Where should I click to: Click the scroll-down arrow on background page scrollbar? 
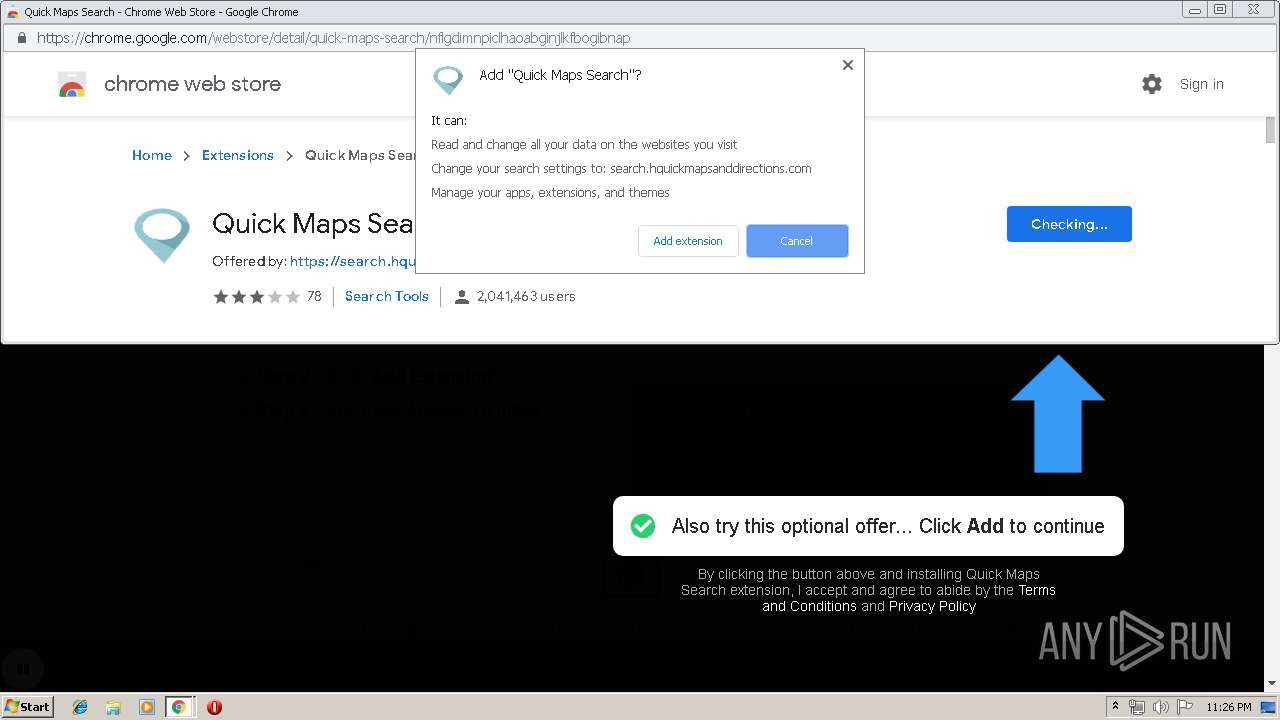pos(1272,684)
